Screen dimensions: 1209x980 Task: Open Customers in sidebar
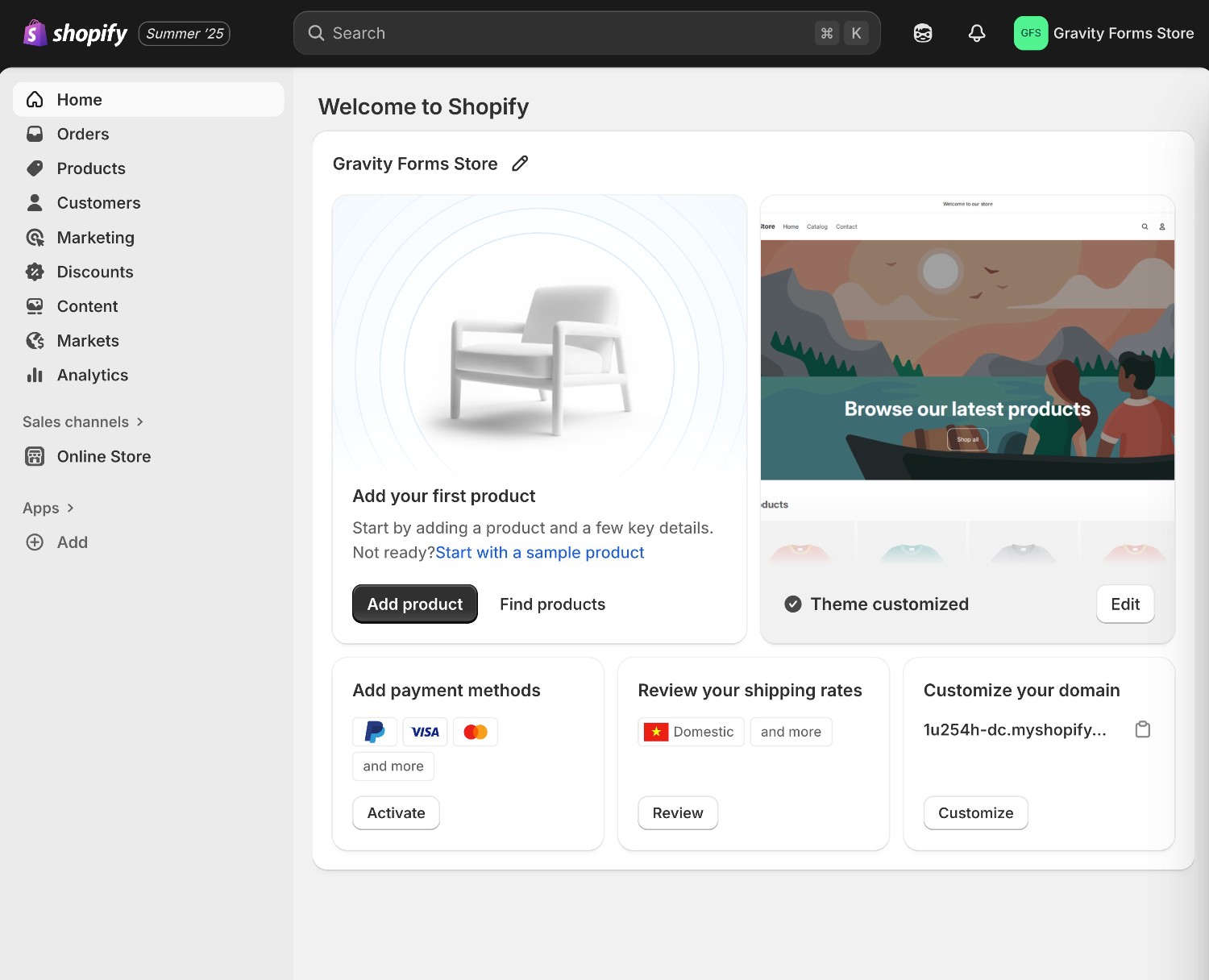click(148, 203)
